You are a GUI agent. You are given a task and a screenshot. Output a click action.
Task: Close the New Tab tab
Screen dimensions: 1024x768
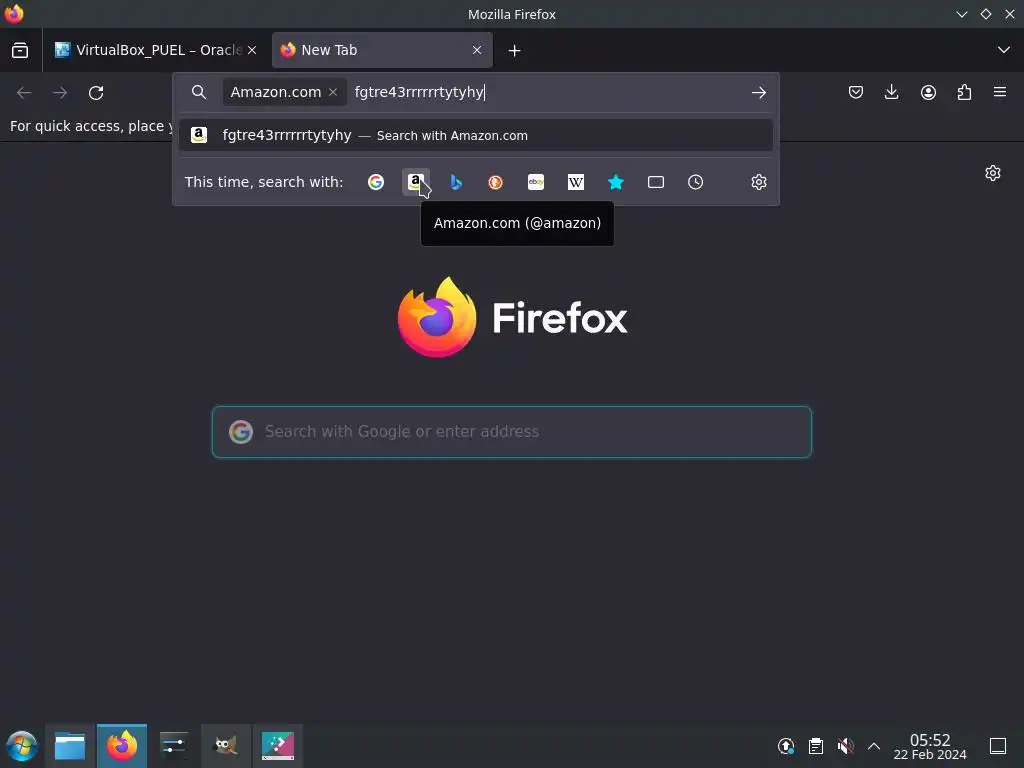pyautogui.click(x=477, y=50)
